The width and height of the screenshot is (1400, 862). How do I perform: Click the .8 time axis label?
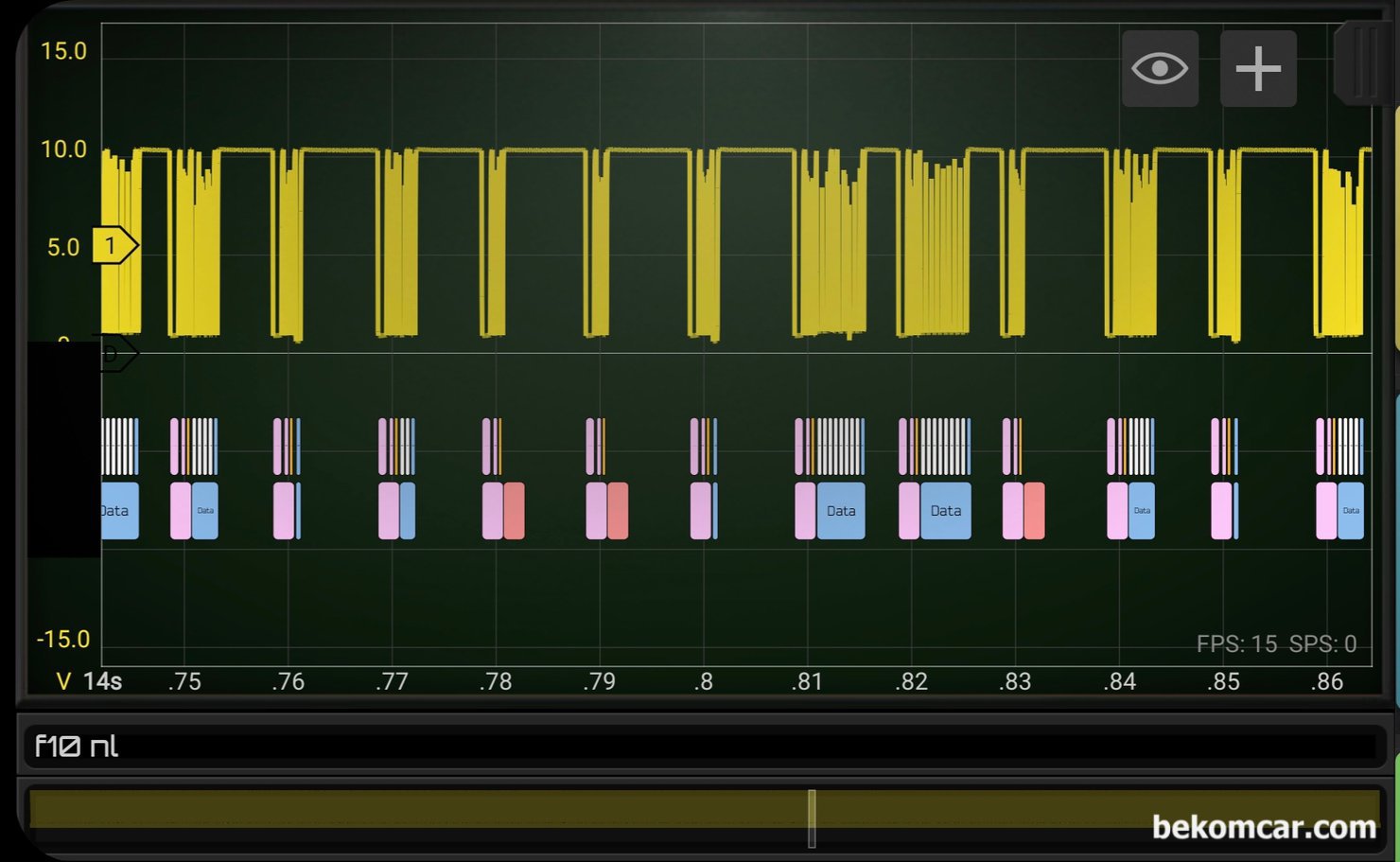click(703, 681)
